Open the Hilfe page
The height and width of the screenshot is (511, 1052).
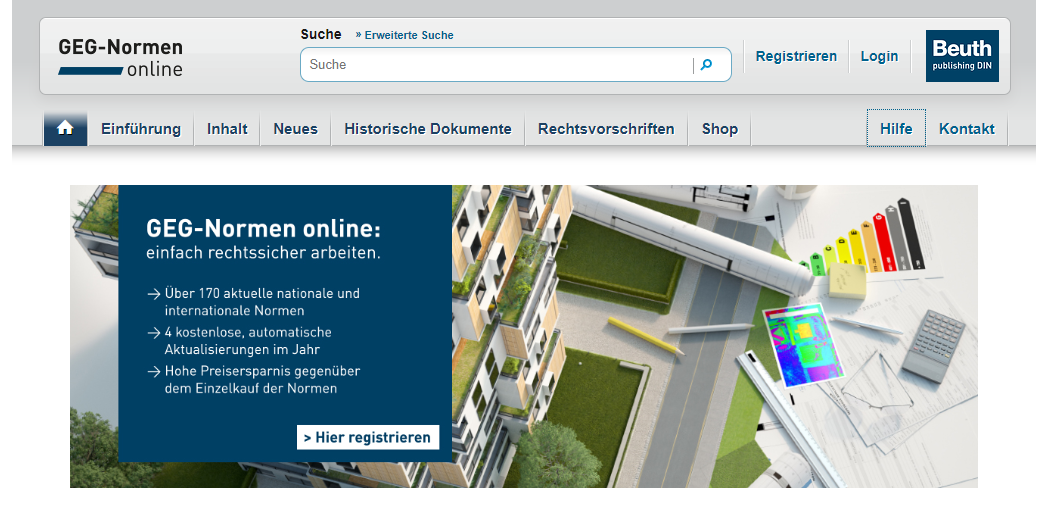pos(896,128)
